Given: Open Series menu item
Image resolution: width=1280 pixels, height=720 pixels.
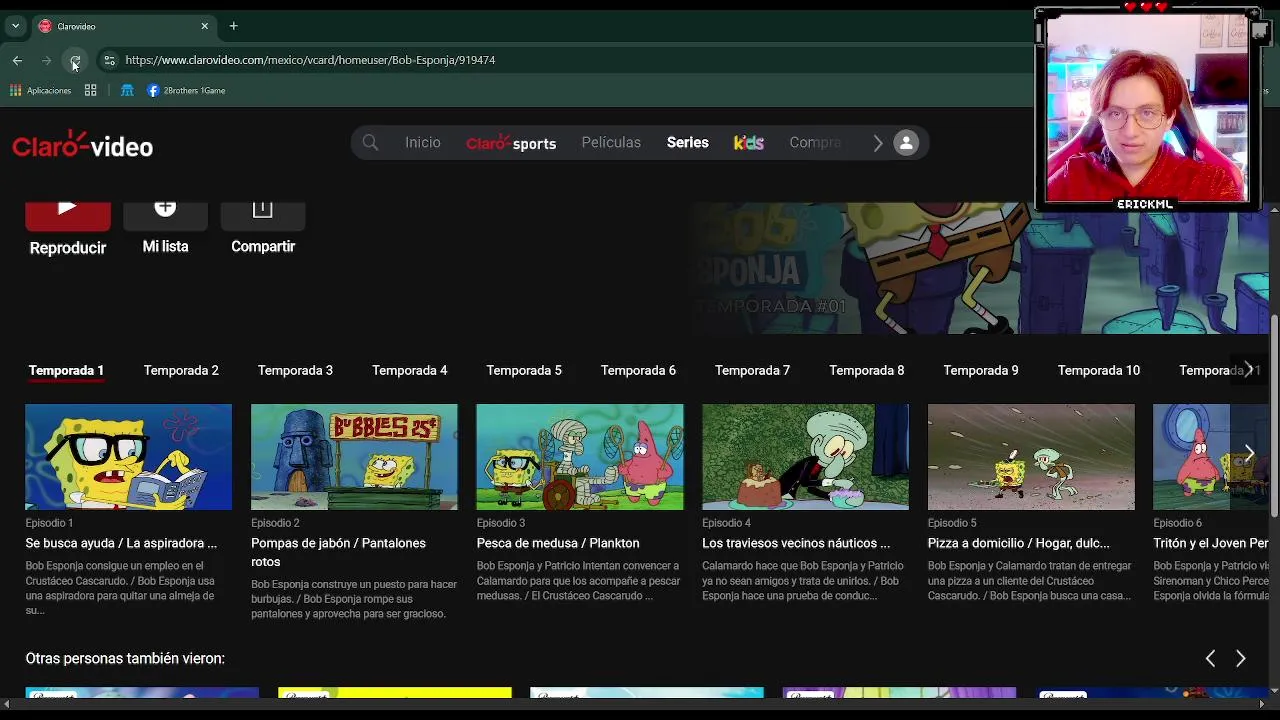Looking at the screenshot, I should (688, 143).
